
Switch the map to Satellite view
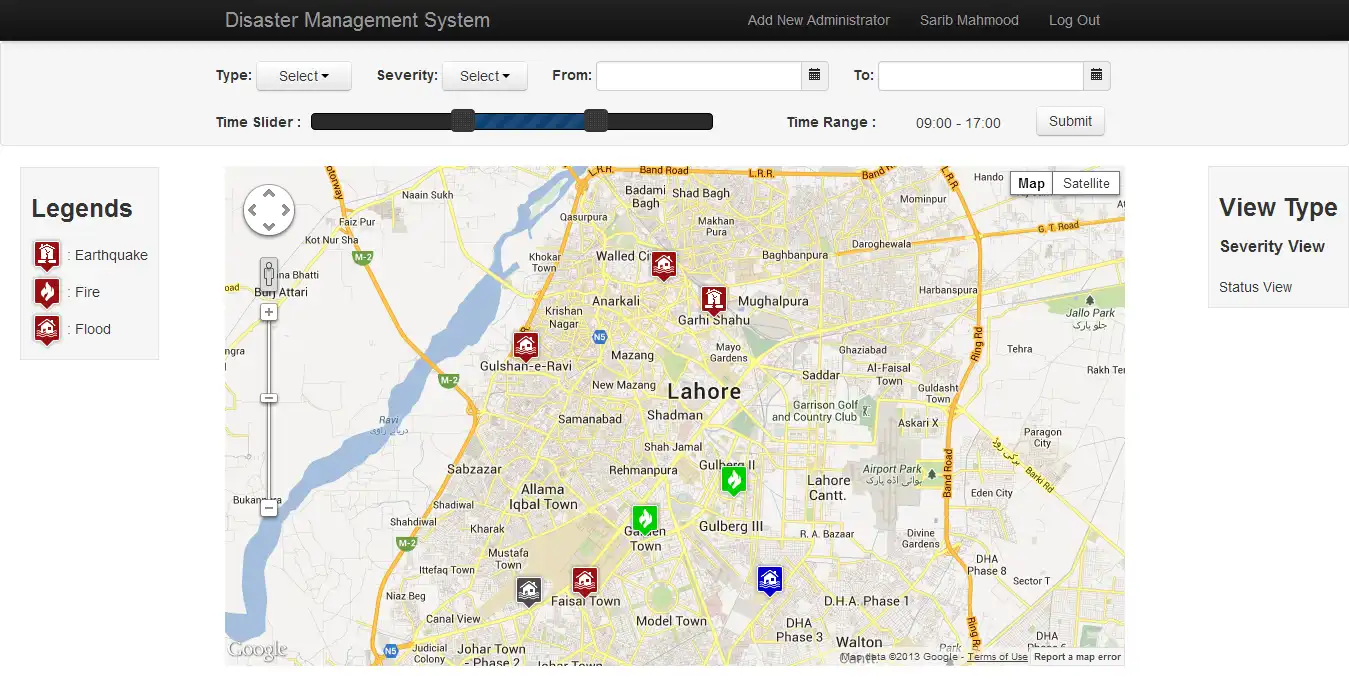[1086, 183]
